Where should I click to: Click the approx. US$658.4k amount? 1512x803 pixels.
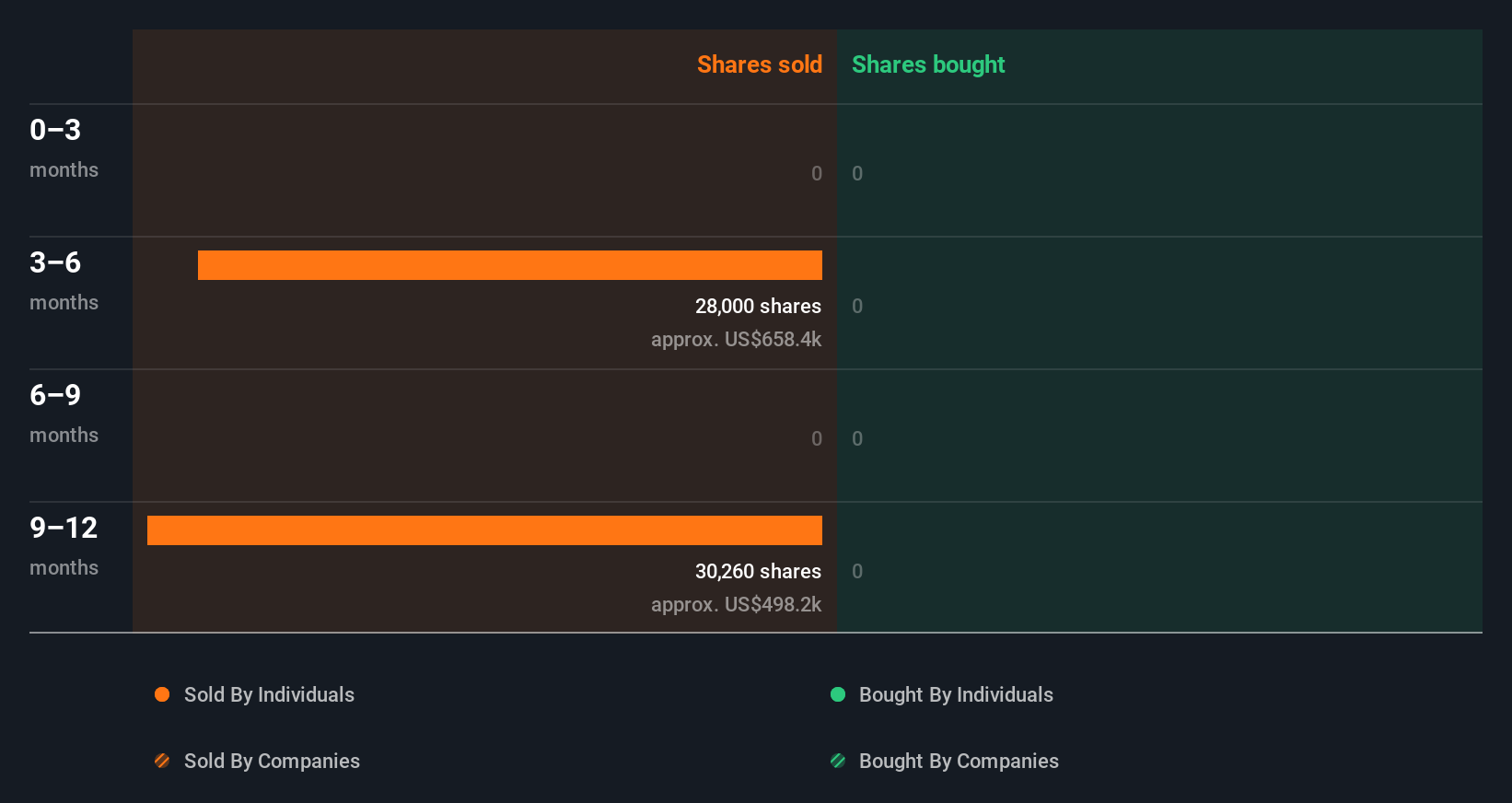(736, 339)
